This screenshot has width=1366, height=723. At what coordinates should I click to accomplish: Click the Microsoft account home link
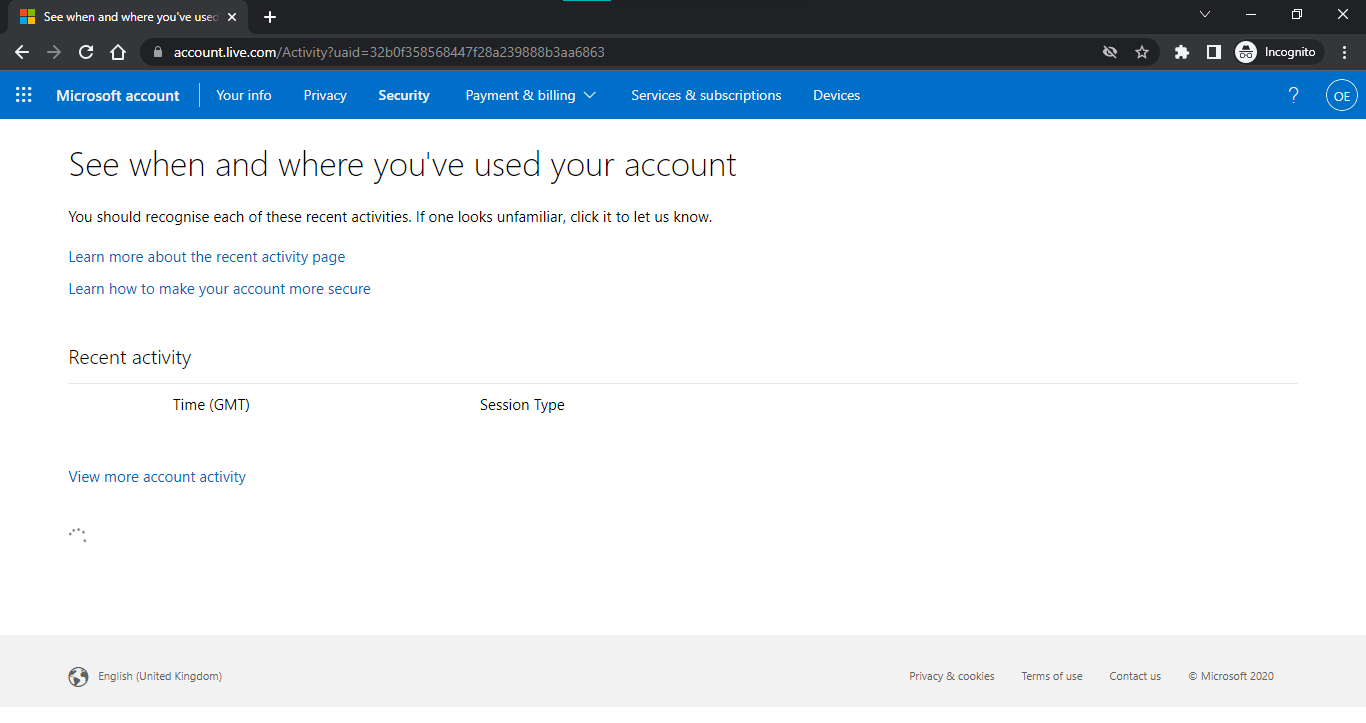tap(118, 95)
